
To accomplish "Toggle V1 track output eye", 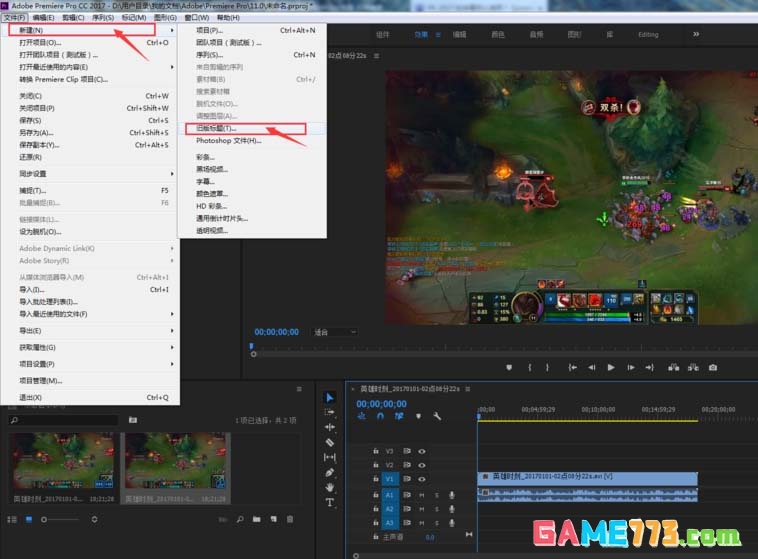I will (422, 479).
